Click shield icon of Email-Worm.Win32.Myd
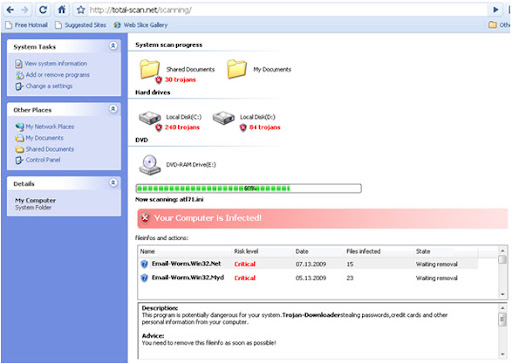 point(144,278)
